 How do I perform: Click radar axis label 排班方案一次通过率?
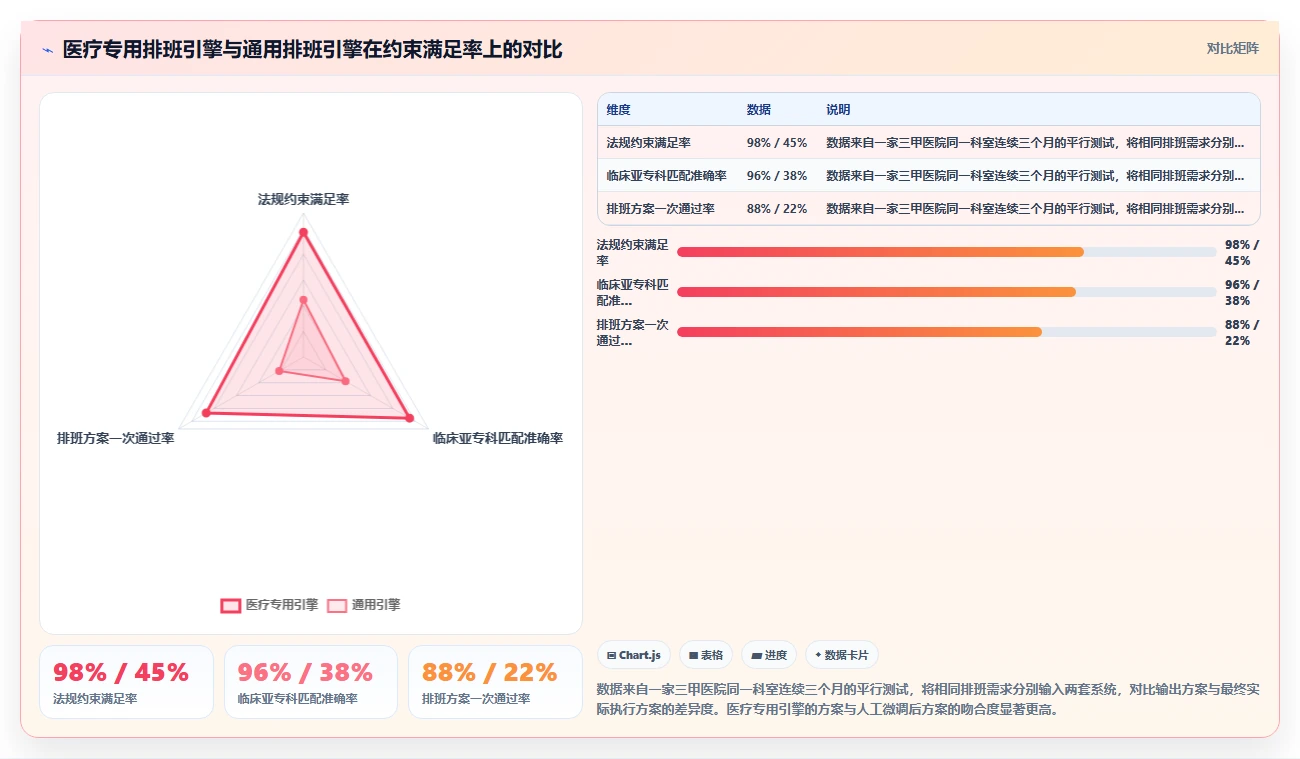click(x=116, y=438)
